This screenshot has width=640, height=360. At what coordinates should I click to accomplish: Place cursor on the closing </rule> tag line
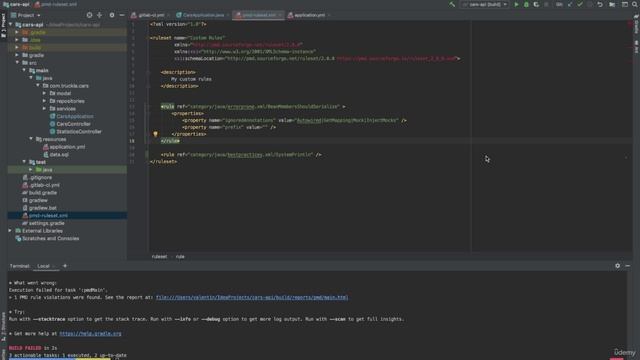[170, 141]
